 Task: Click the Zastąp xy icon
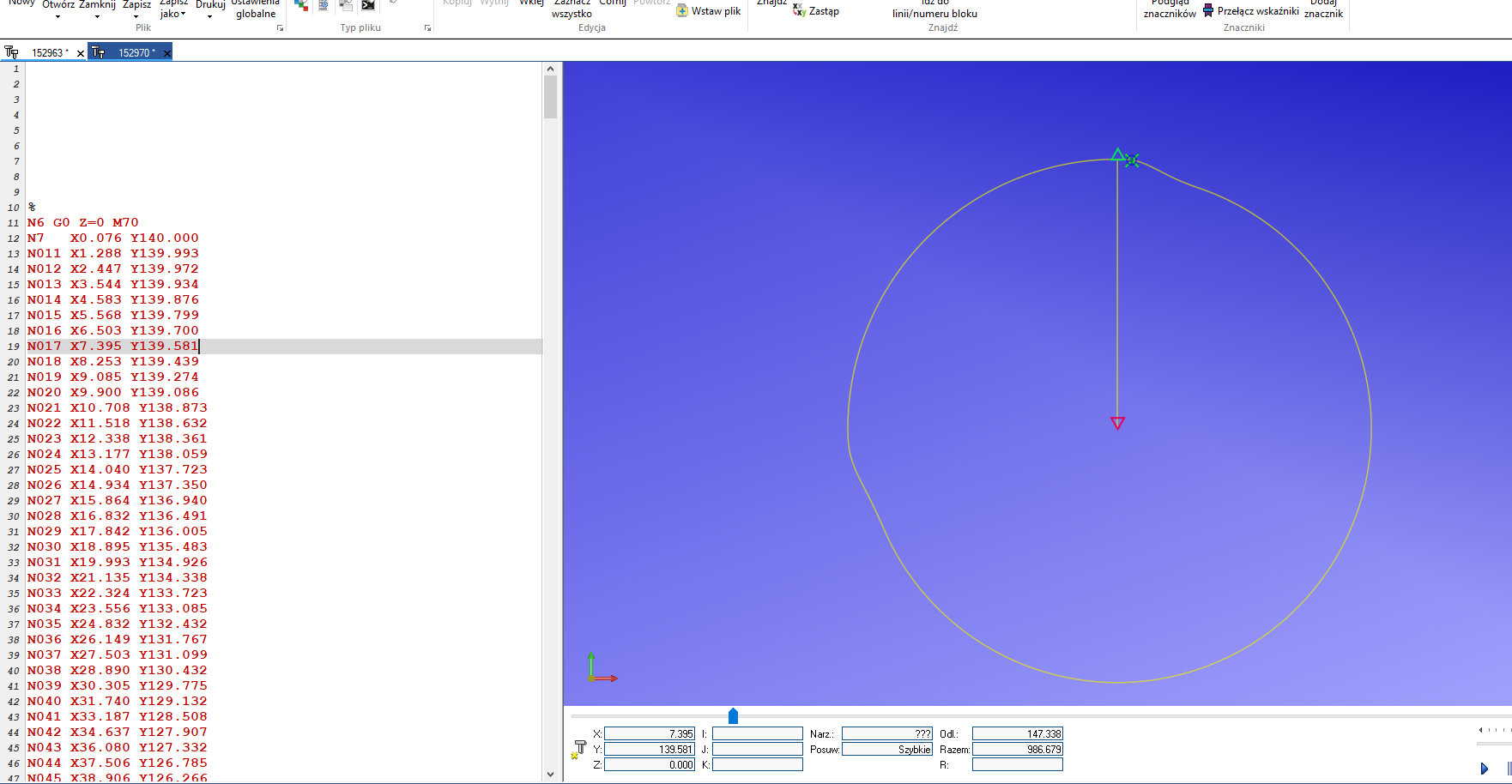(x=799, y=11)
